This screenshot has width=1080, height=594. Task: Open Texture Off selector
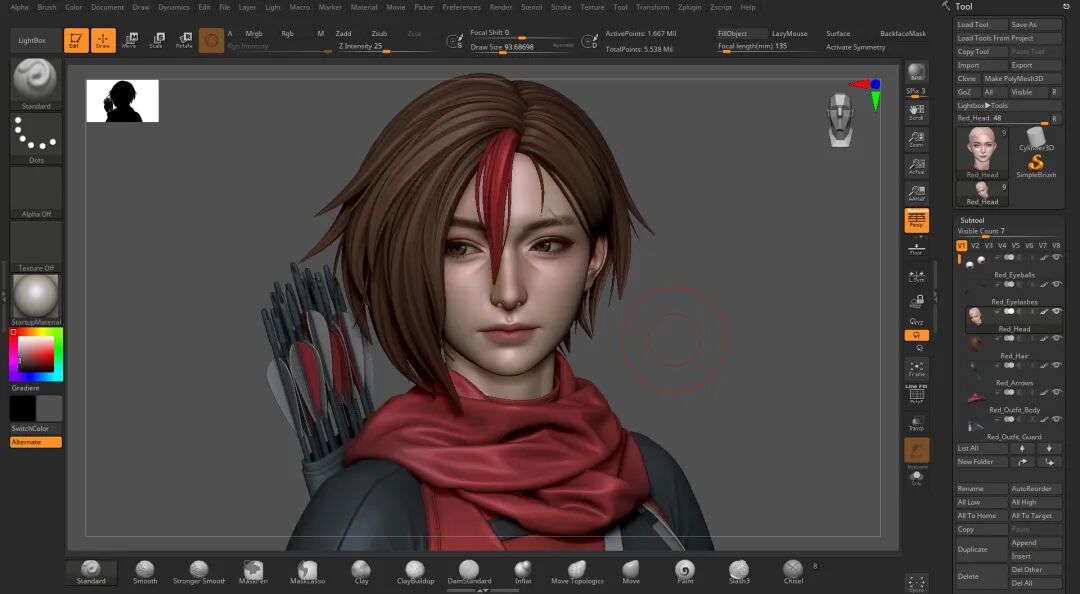pyautogui.click(x=36, y=246)
